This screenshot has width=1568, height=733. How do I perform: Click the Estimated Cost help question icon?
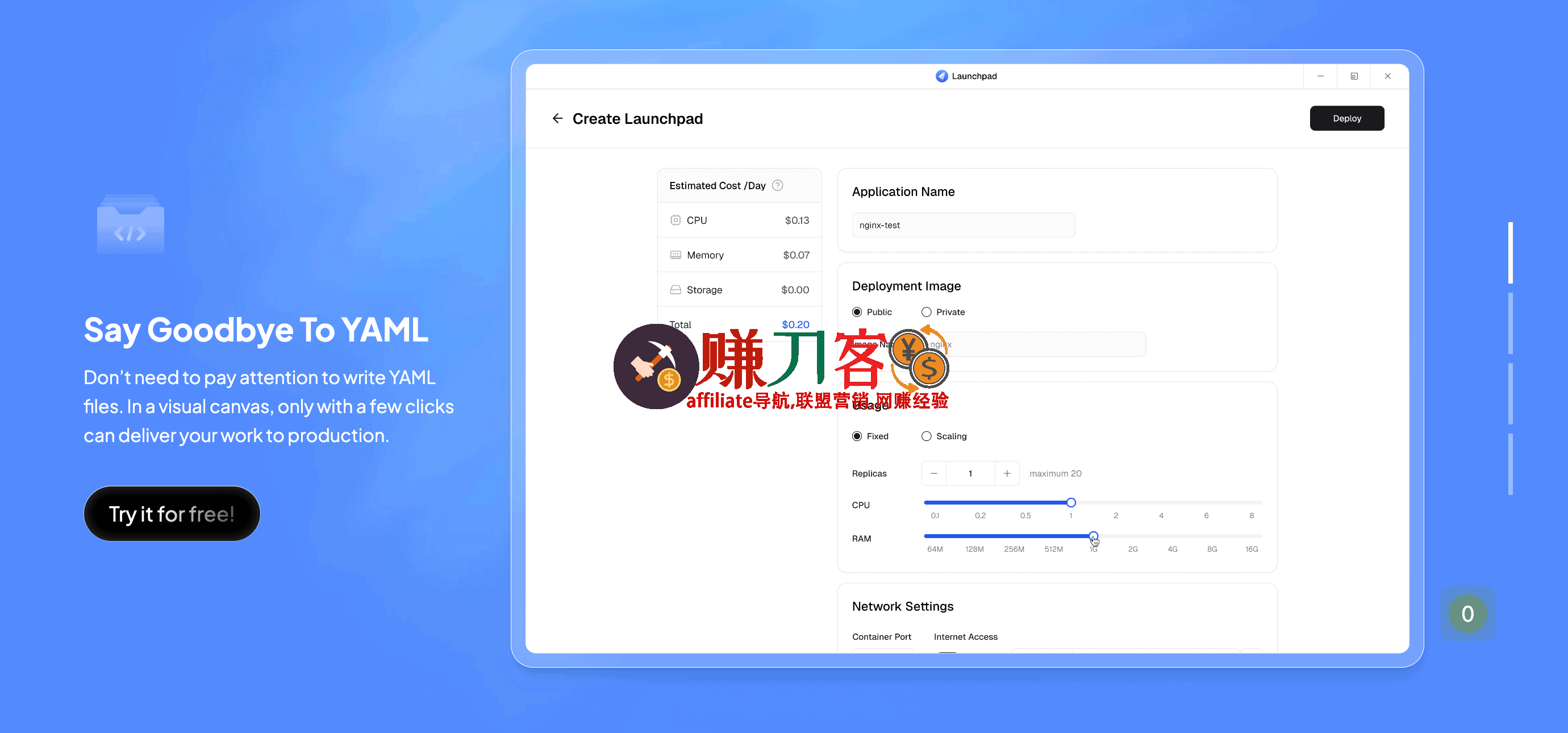point(777,186)
